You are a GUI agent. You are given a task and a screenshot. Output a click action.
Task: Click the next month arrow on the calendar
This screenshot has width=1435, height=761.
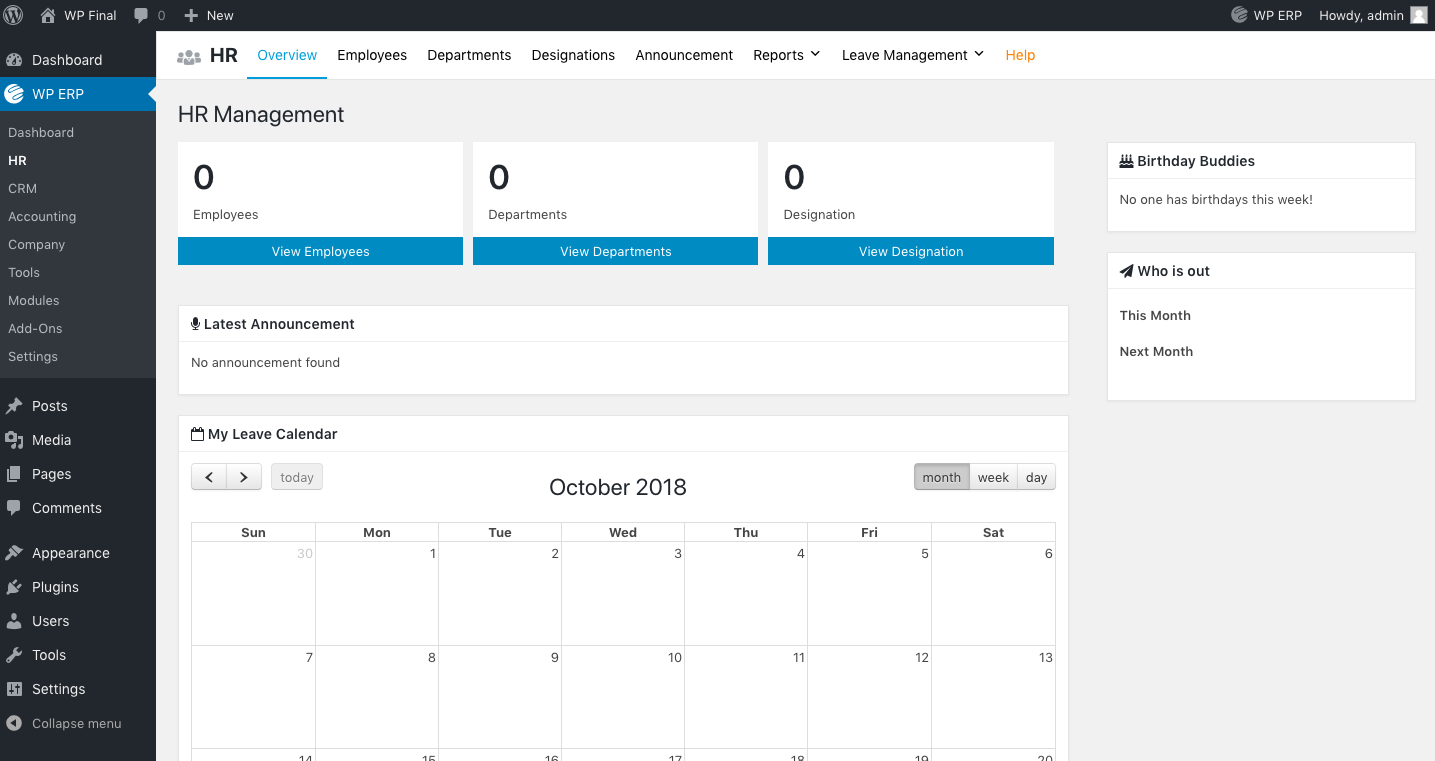click(x=243, y=477)
